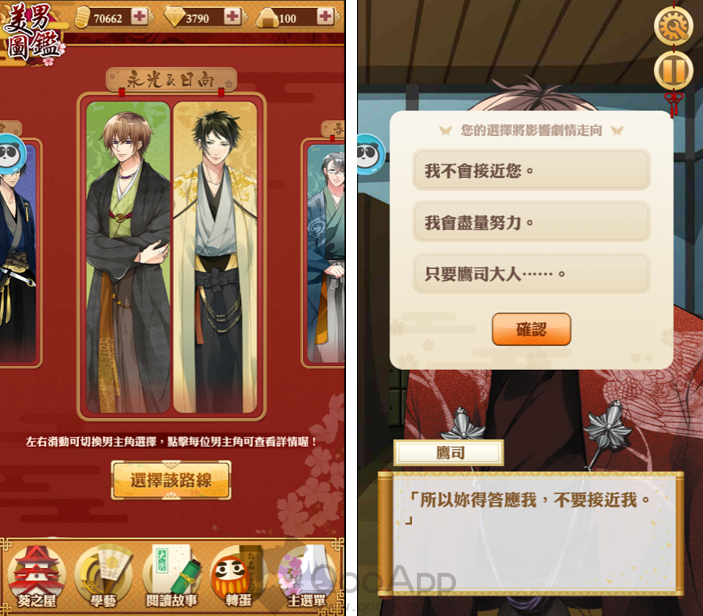Tap the panda bubble on the dialogue screen

[x=370, y=155]
